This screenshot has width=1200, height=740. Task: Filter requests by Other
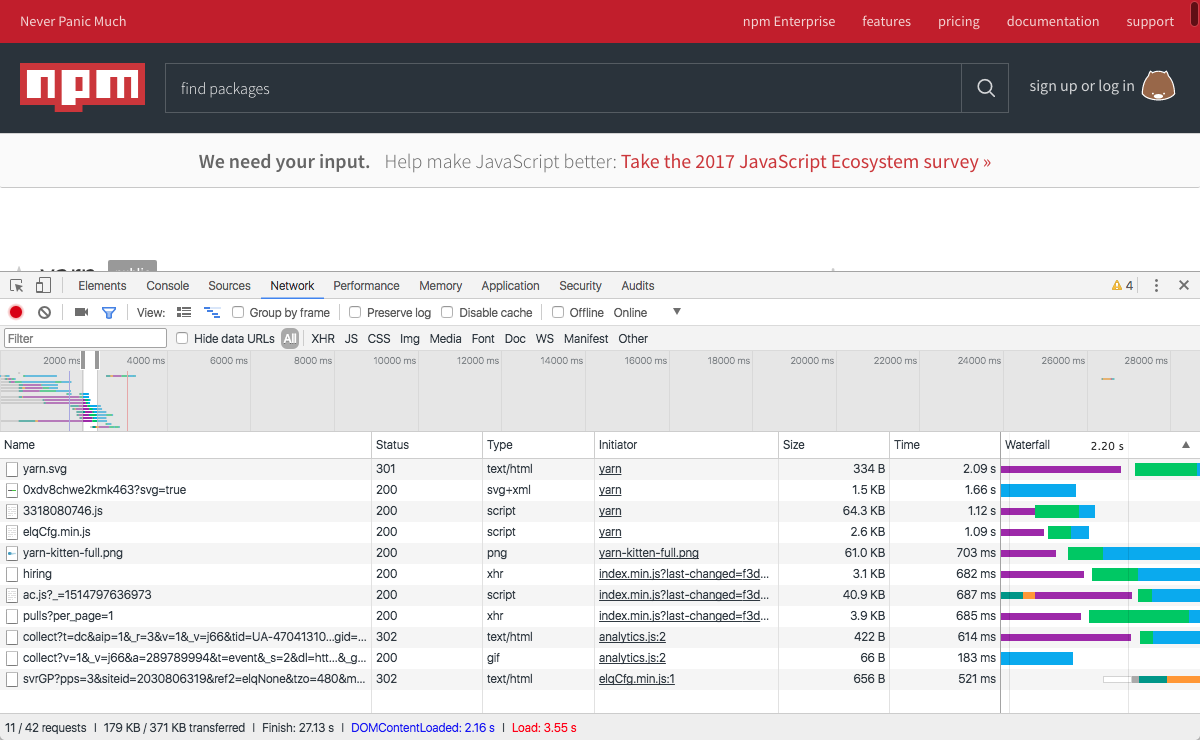(633, 339)
